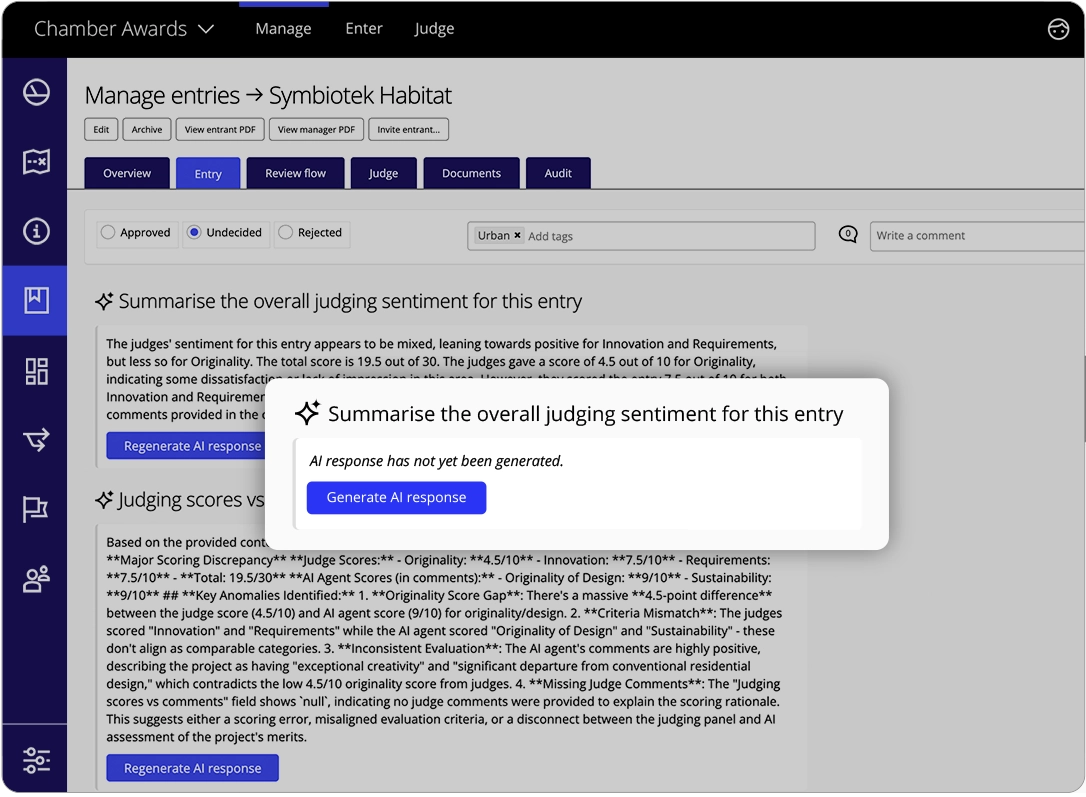This screenshot has width=1086, height=797.
Task: Select the Undecided radio button
Action: (x=194, y=233)
